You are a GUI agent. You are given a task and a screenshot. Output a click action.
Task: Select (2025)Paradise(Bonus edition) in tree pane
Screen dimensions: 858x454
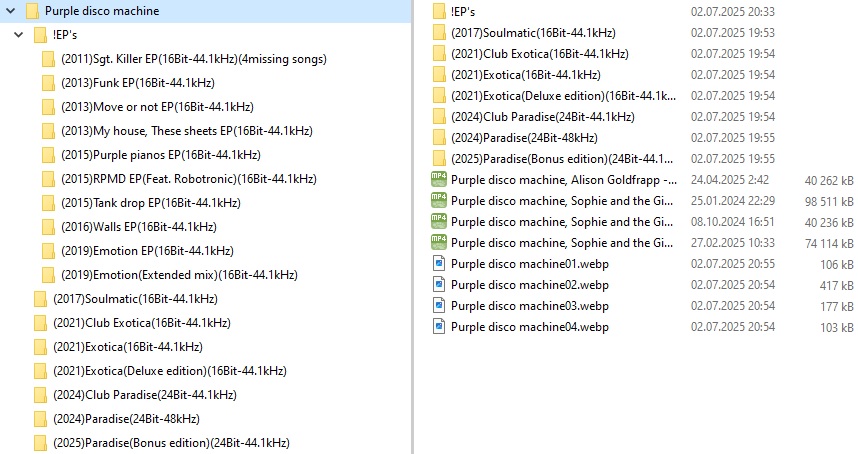pos(171,443)
